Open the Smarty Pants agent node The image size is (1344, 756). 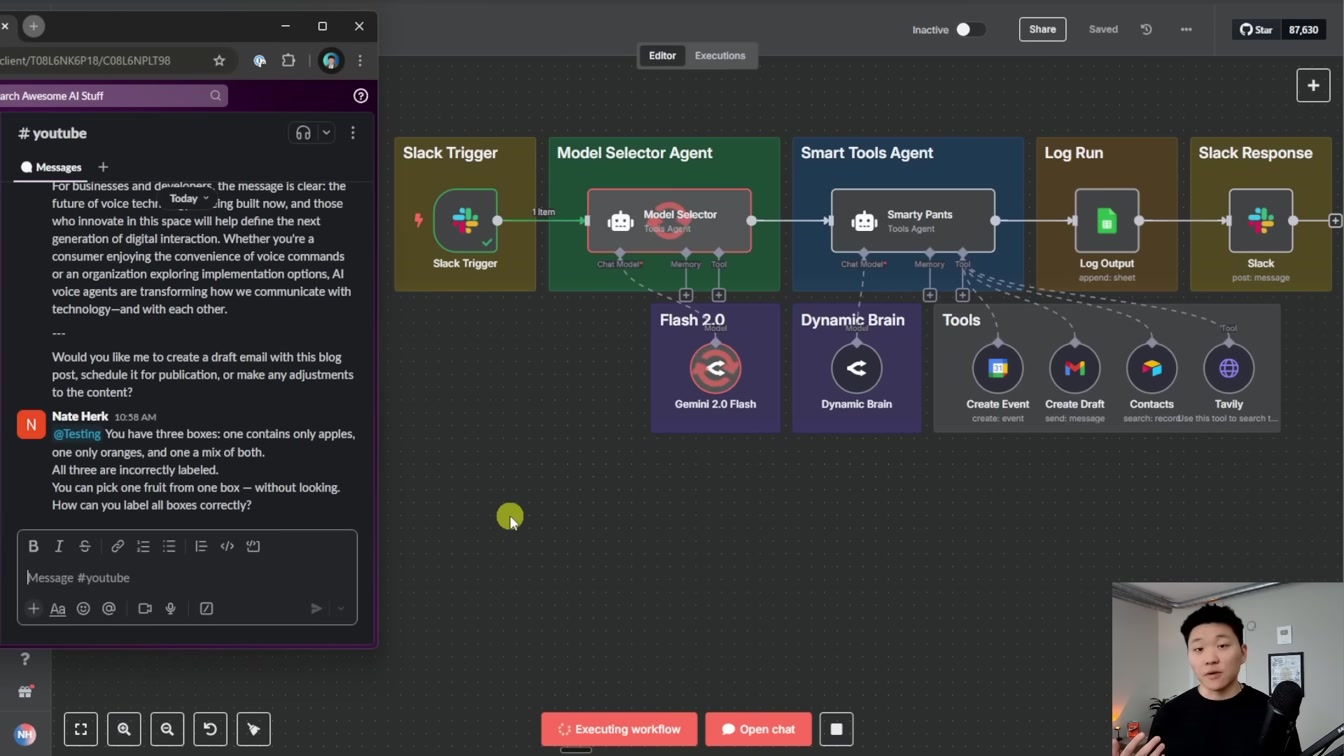913,220
